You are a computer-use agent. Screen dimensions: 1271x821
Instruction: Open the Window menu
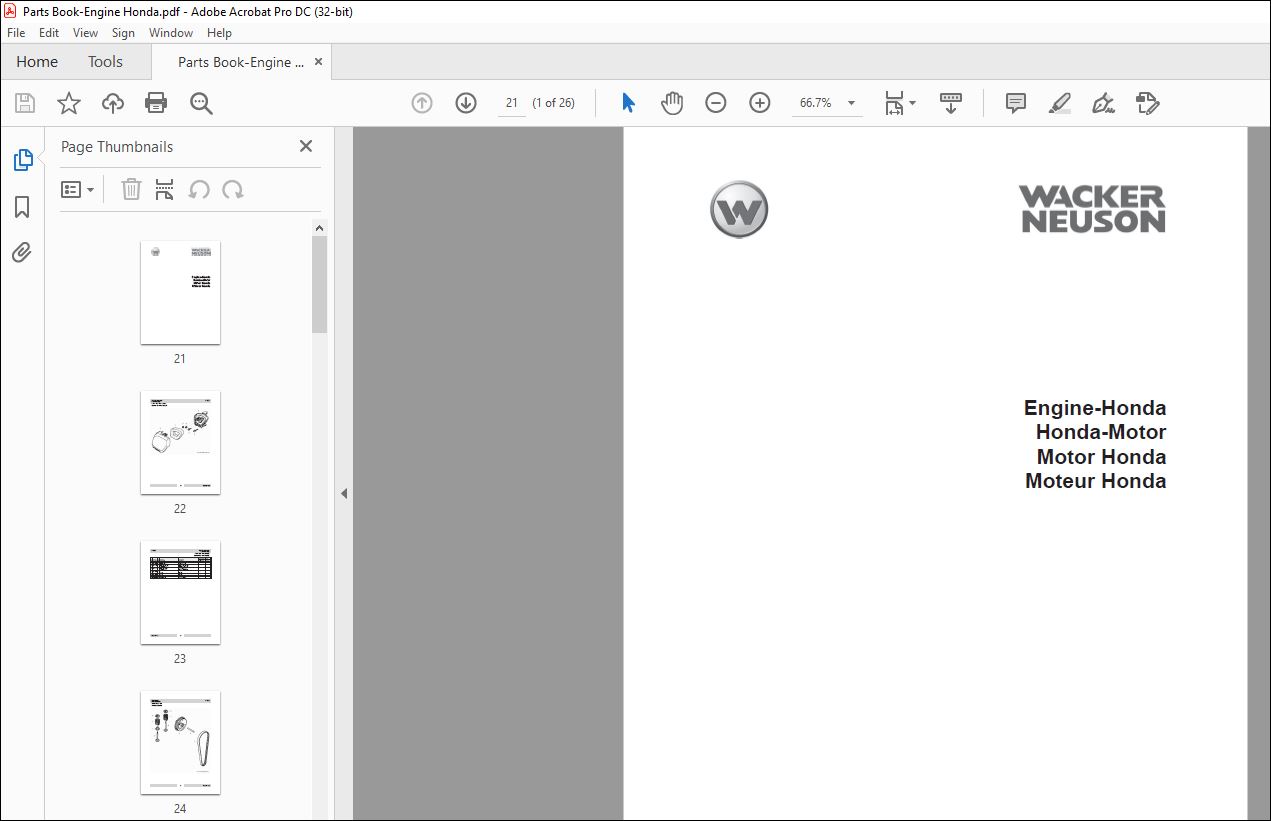click(x=171, y=33)
